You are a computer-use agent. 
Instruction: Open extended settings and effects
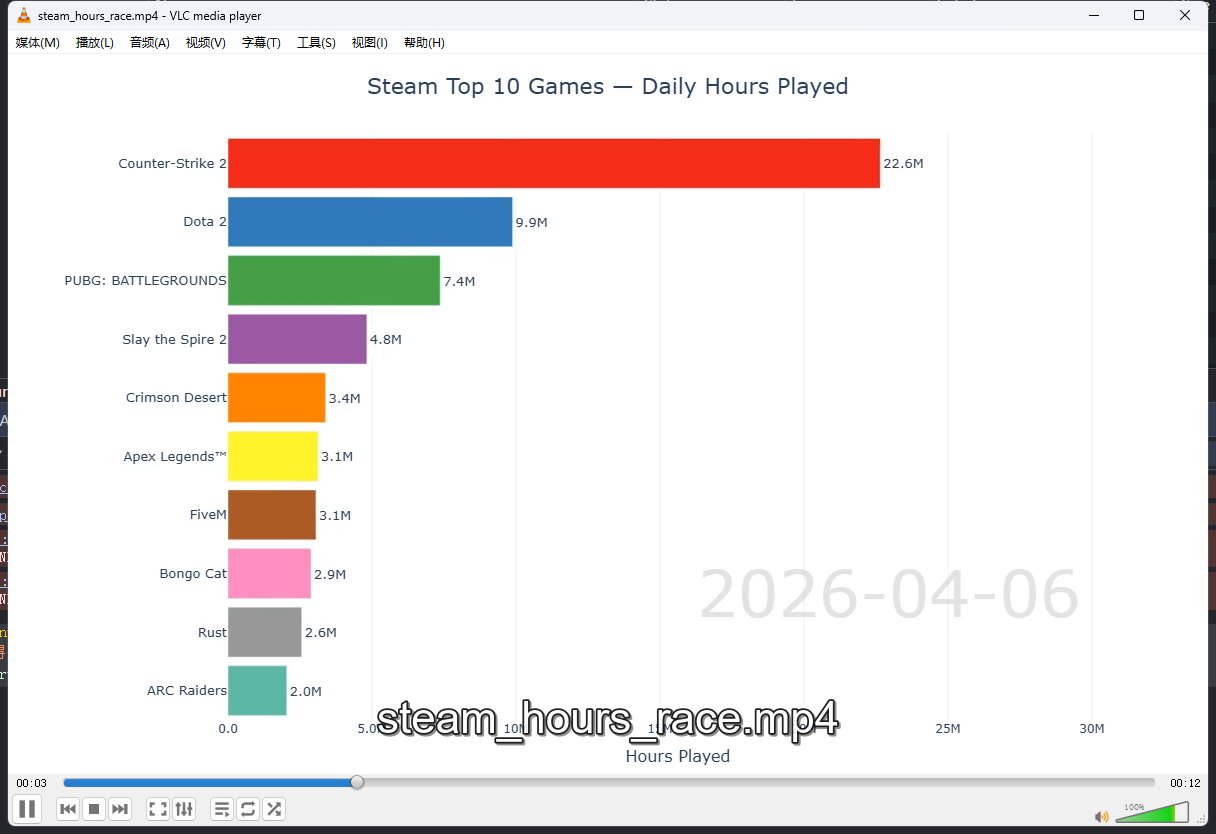point(184,809)
